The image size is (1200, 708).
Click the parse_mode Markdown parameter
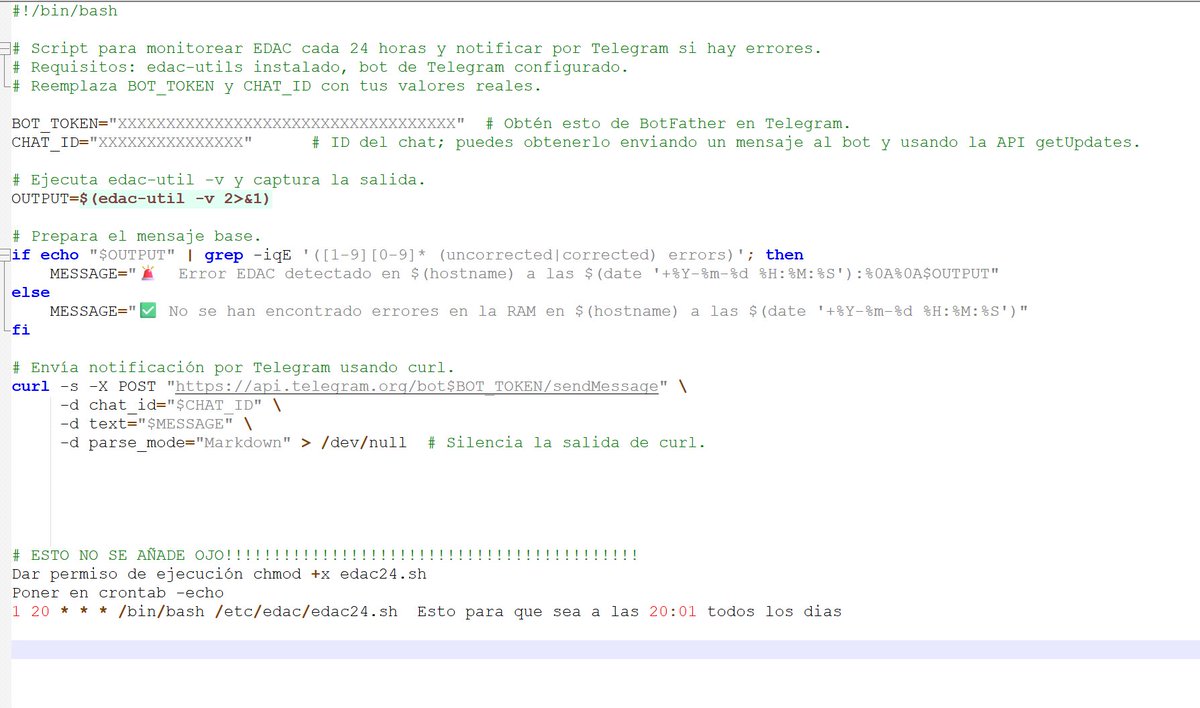[x=150, y=442]
